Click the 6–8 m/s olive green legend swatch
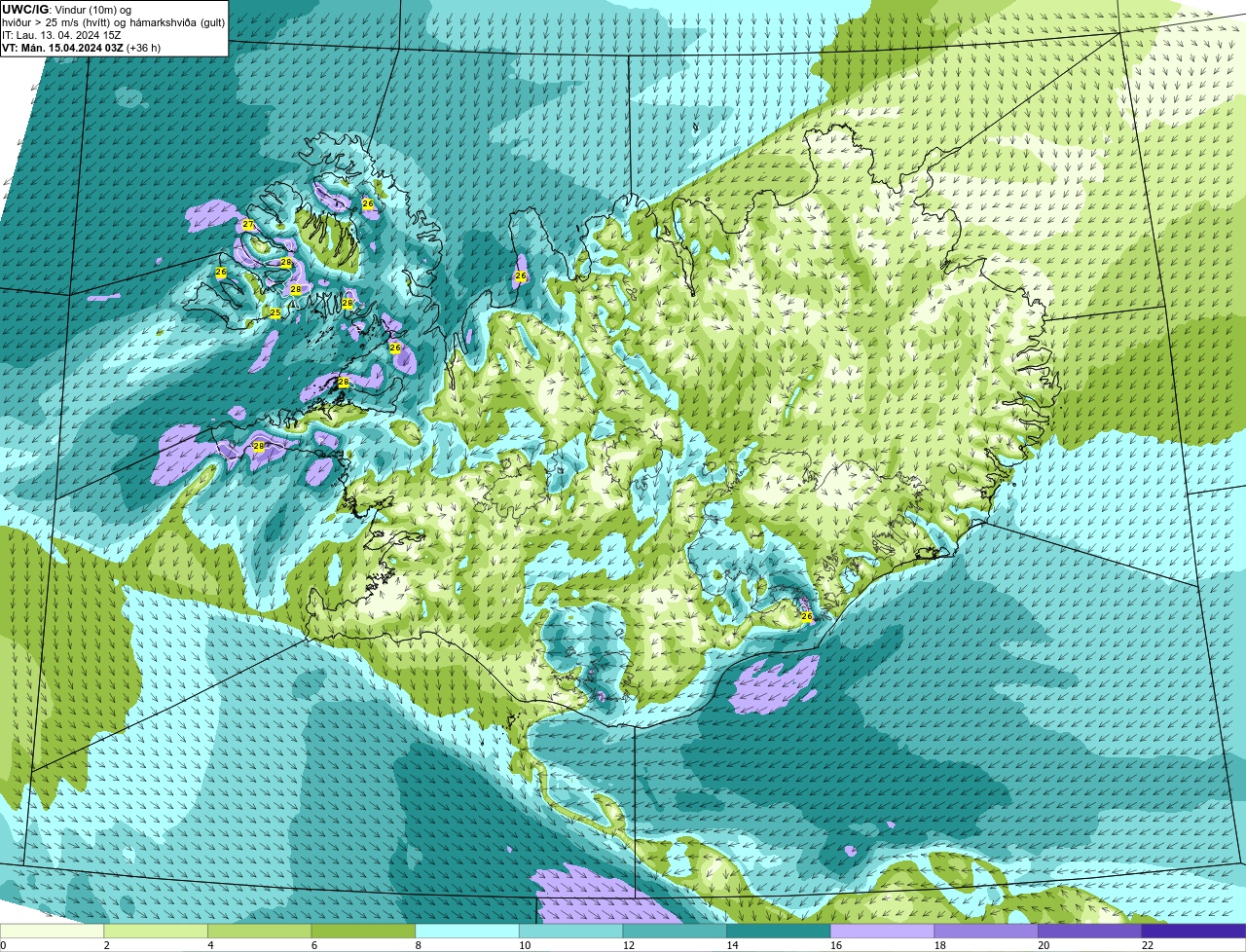The width and height of the screenshot is (1246, 952). pyautogui.click(x=363, y=932)
